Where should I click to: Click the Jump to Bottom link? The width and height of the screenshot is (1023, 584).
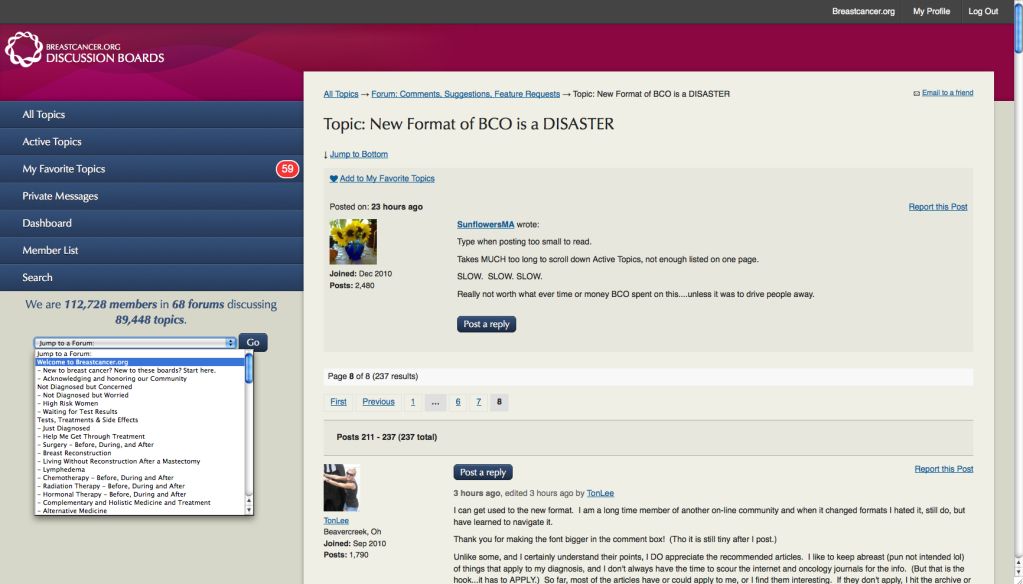click(359, 155)
